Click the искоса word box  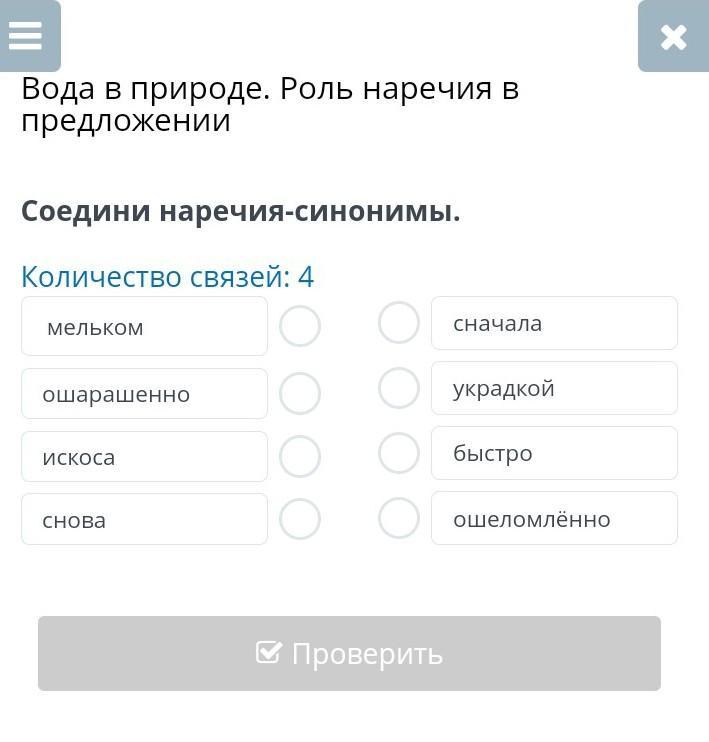[x=144, y=457]
